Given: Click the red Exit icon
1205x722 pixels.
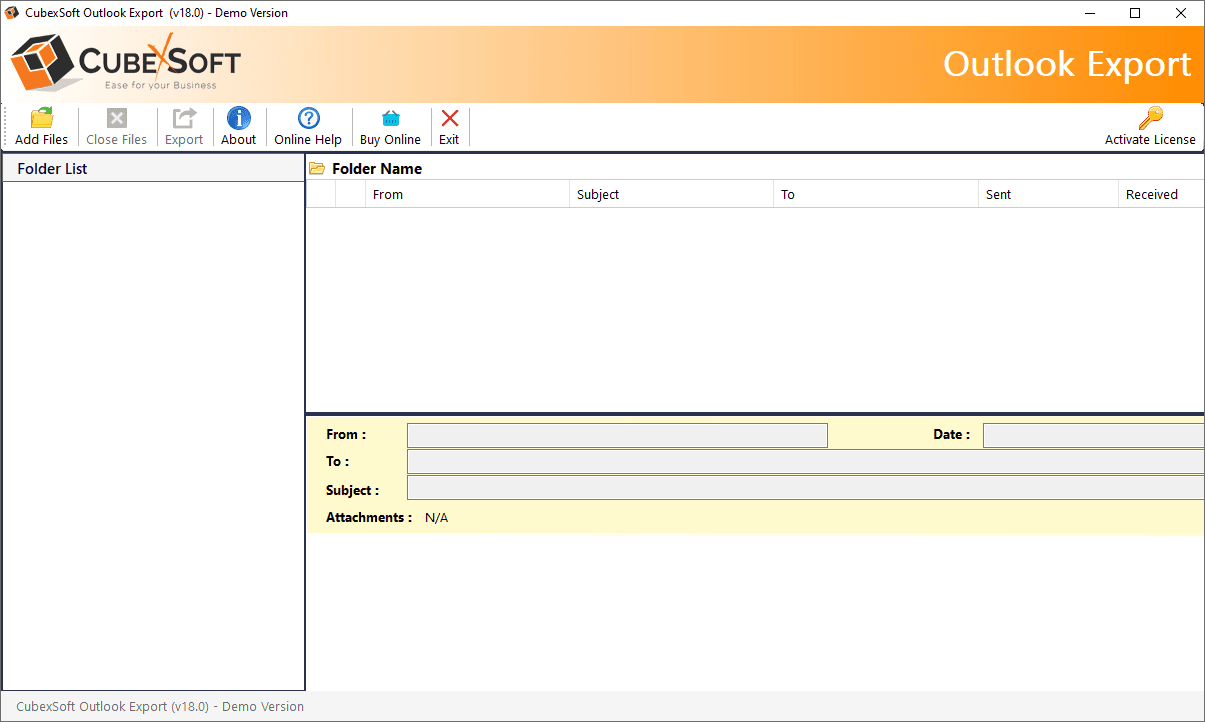Looking at the screenshot, I should (449, 118).
